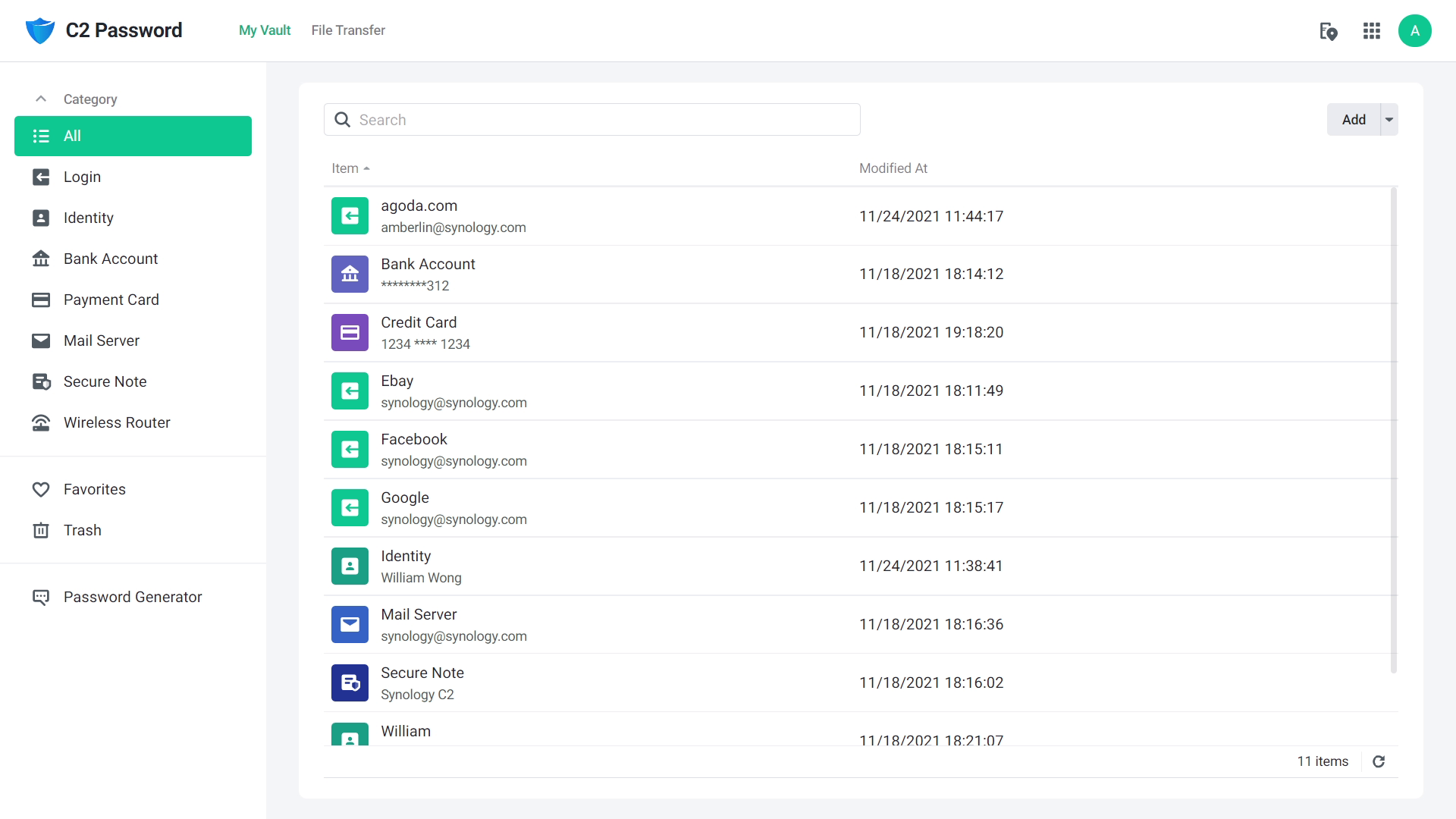Click the date 11/24/2021 11:44:17
The image size is (1456, 819).
931,216
